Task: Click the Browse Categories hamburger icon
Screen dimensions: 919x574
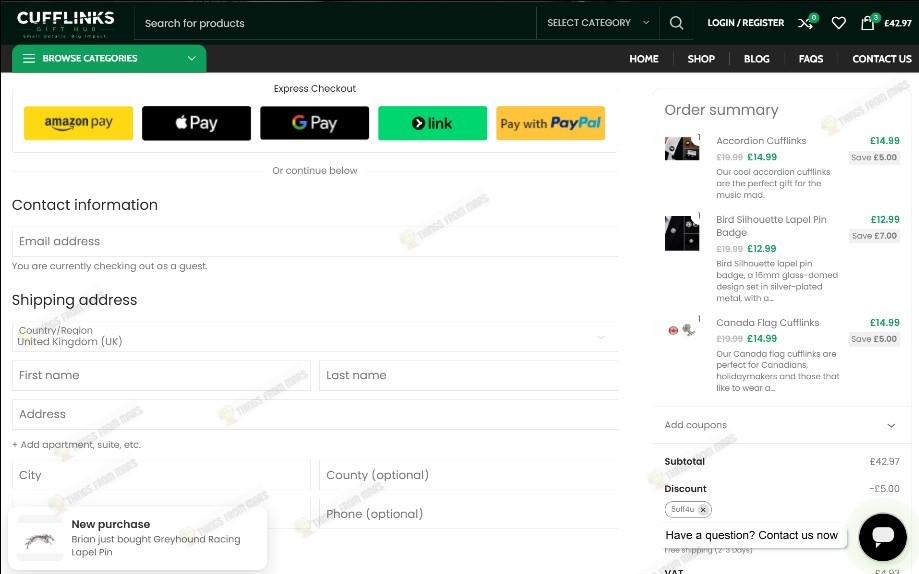Action: (29, 59)
